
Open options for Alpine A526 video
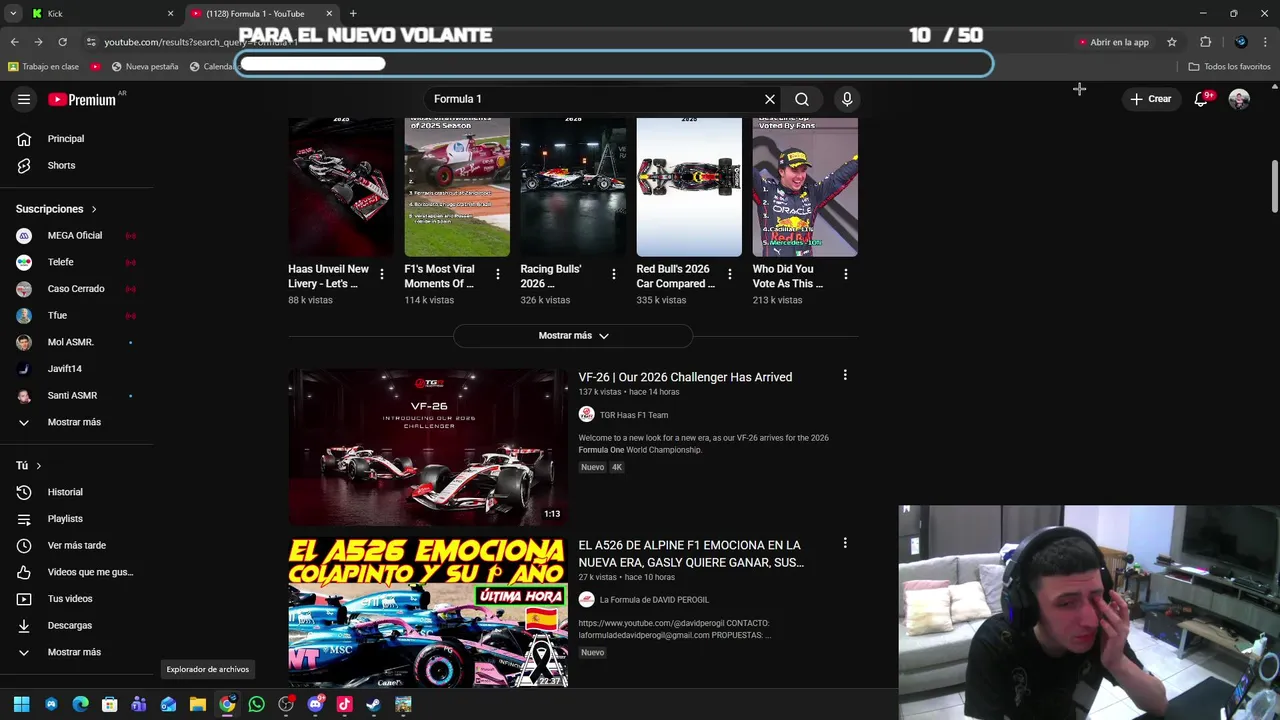click(x=845, y=543)
